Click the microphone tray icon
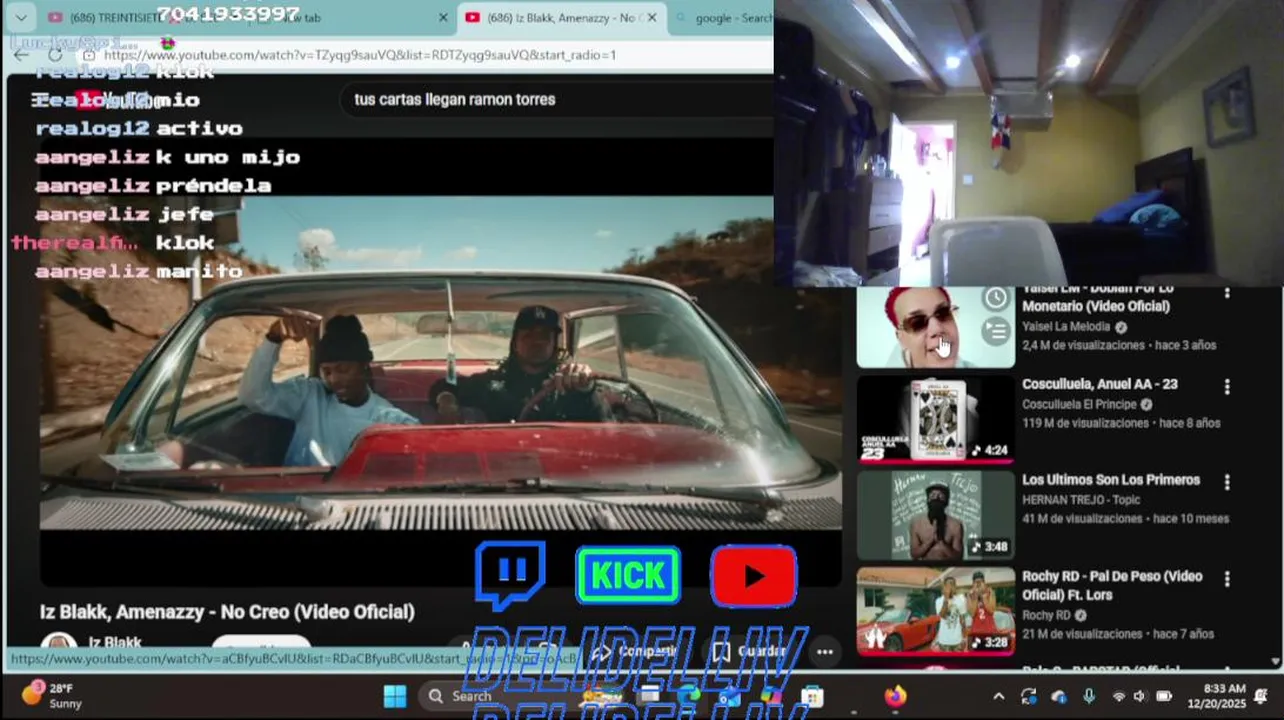This screenshot has width=1284, height=720. [x=1088, y=696]
